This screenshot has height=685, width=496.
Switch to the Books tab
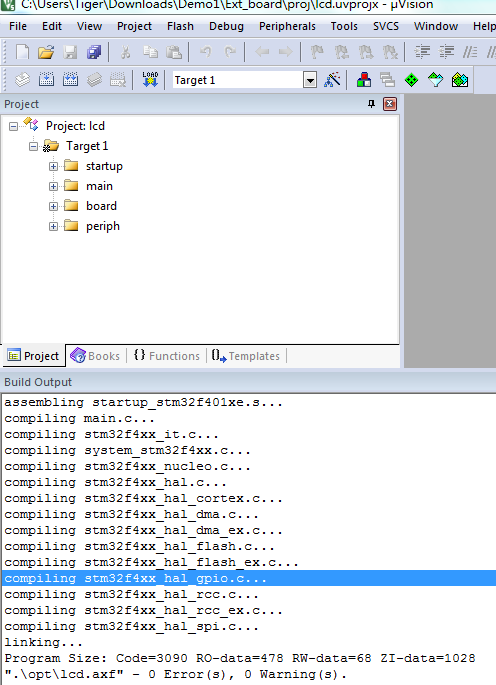(x=95, y=356)
